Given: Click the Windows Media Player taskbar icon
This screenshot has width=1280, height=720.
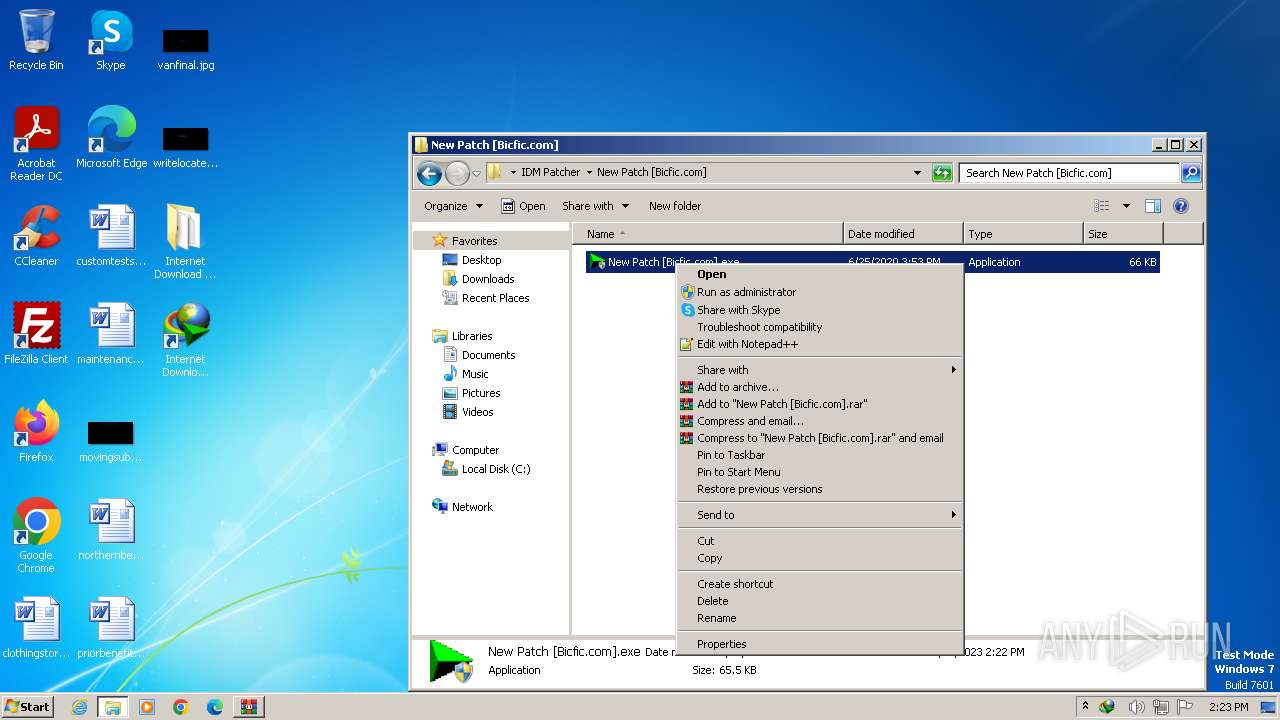Looking at the screenshot, I should [x=147, y=707].
